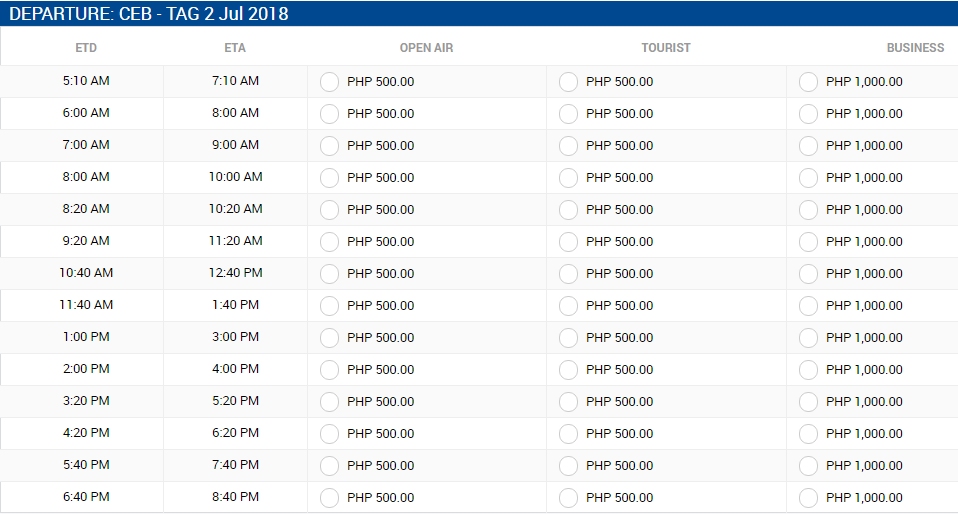Image resolution: width=958 pixels, height=514 pixels.
Task: Choose Tourist fare for 6:00 AM trip
Action: (568, 114)
